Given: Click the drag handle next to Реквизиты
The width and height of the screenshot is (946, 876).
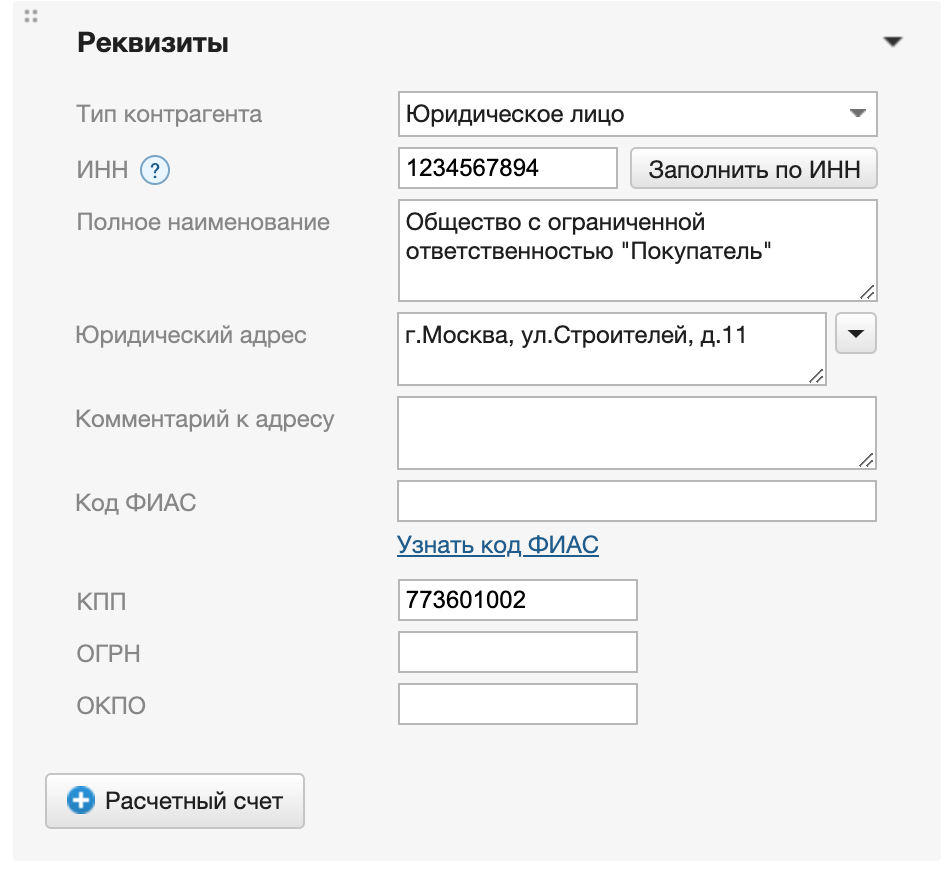Looking at the screenshot, I should [x=31, y=17].
